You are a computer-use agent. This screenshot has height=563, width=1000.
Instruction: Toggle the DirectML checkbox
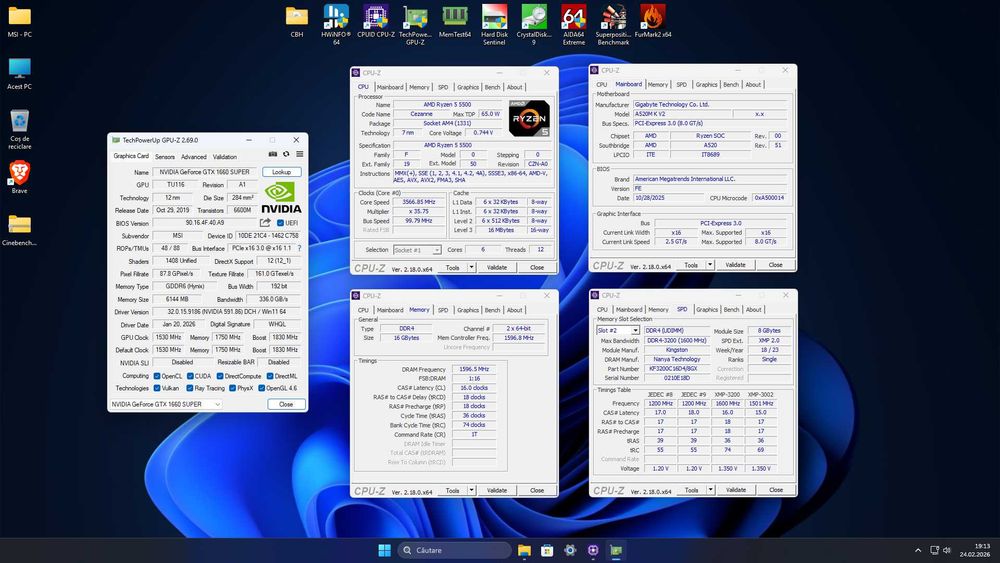(270, 376)
